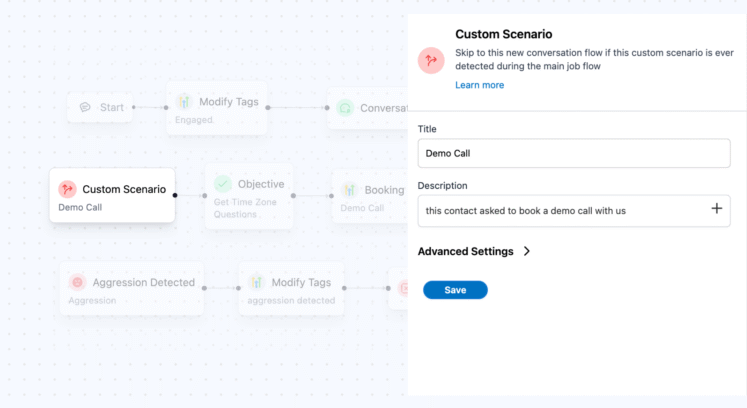Save the custom scenario
The image size is (747, 408).
(455, 290)
